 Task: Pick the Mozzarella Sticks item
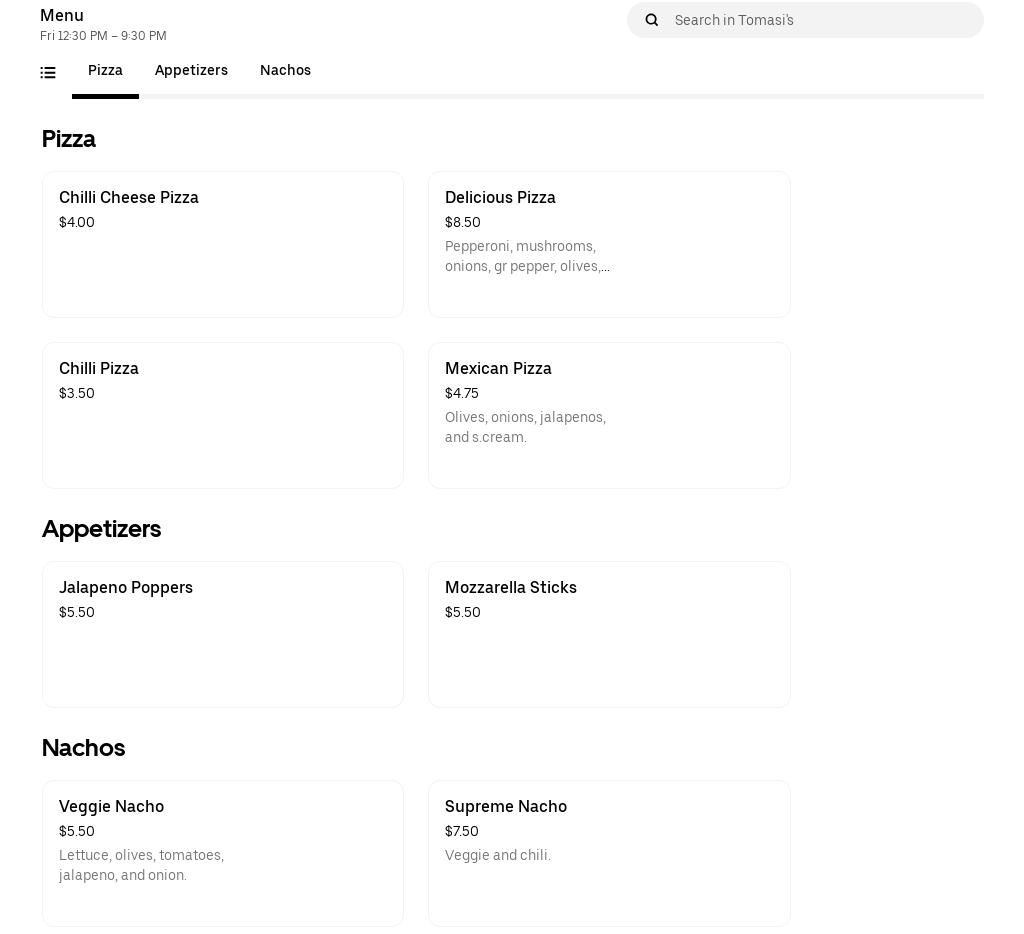(x=608, y=634)
